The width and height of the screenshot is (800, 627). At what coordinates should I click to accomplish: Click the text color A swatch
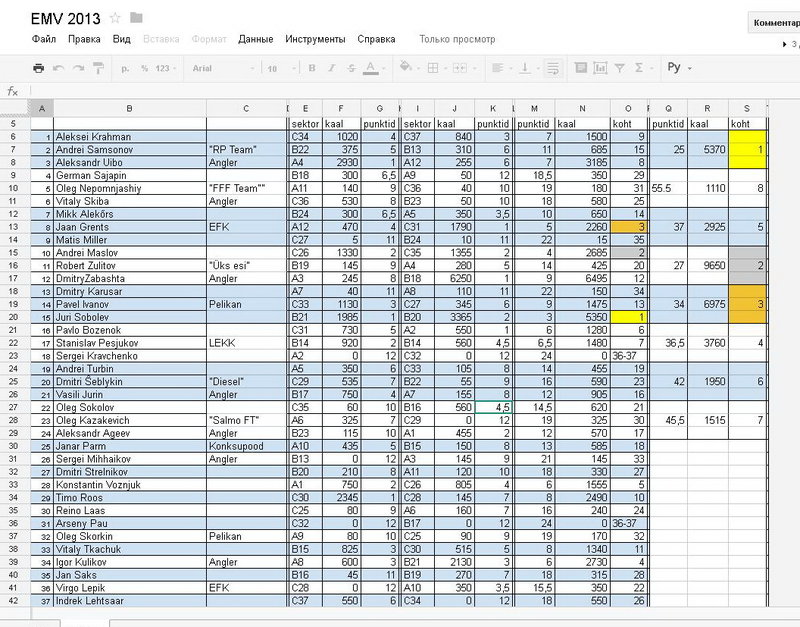click(371, 68)
